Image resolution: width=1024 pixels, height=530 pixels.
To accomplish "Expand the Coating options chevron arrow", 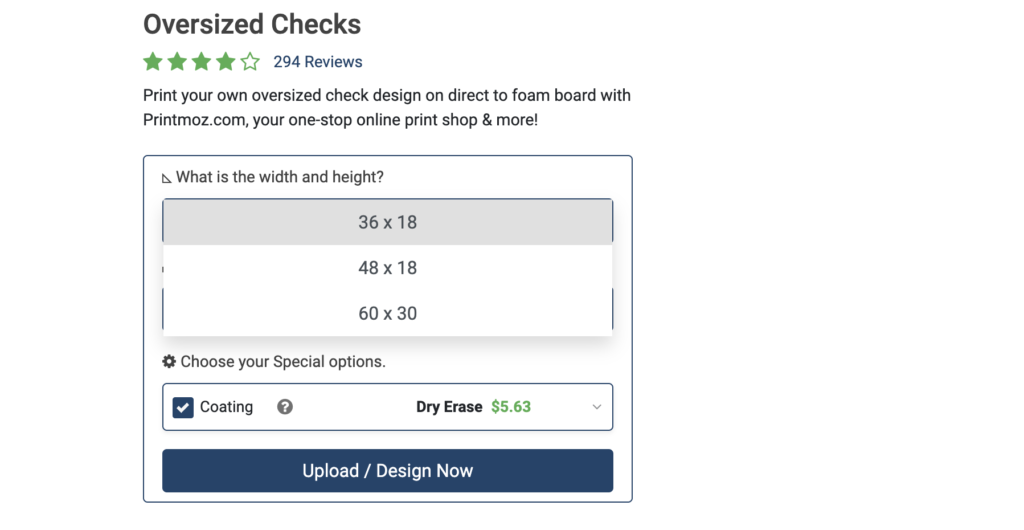I will tap(597, 407).
